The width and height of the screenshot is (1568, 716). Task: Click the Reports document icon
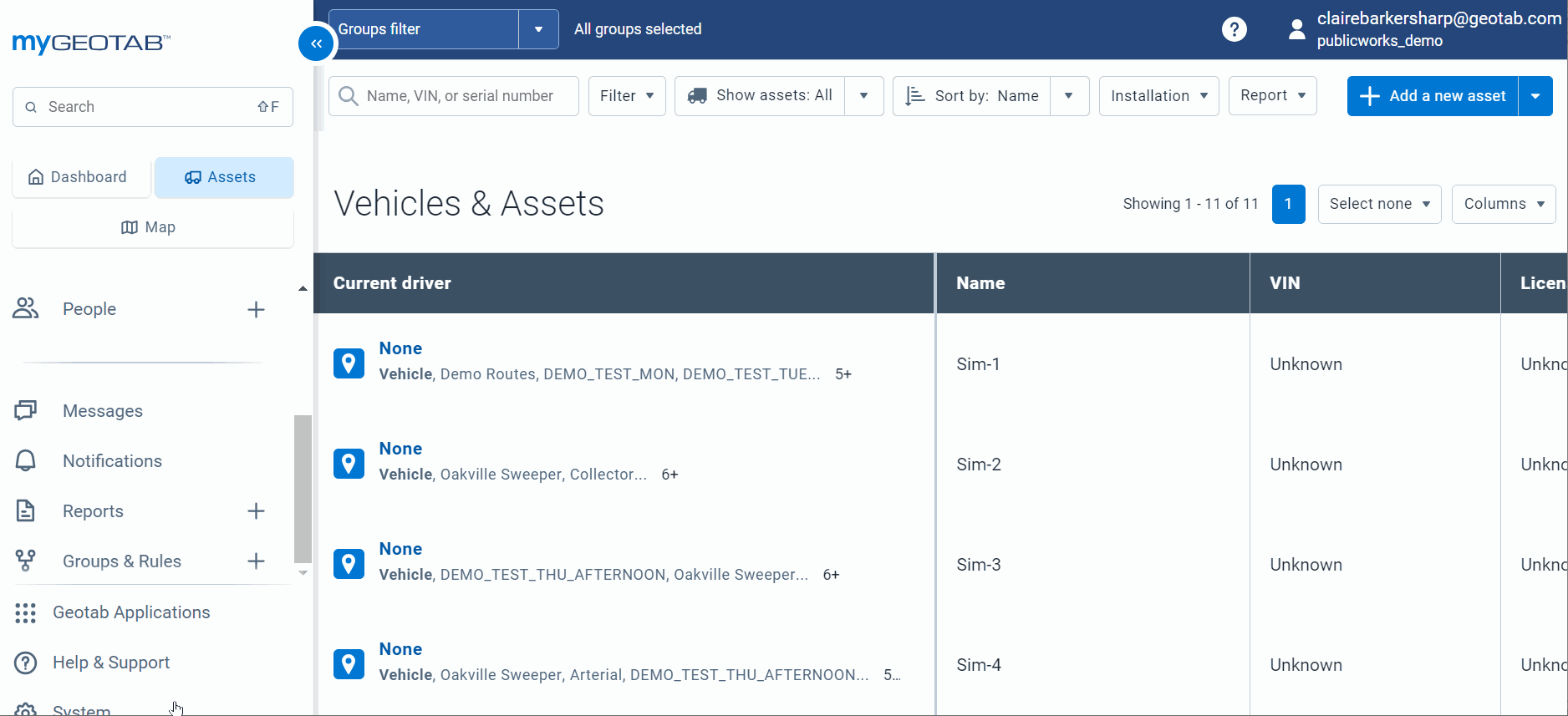point(26,510)
